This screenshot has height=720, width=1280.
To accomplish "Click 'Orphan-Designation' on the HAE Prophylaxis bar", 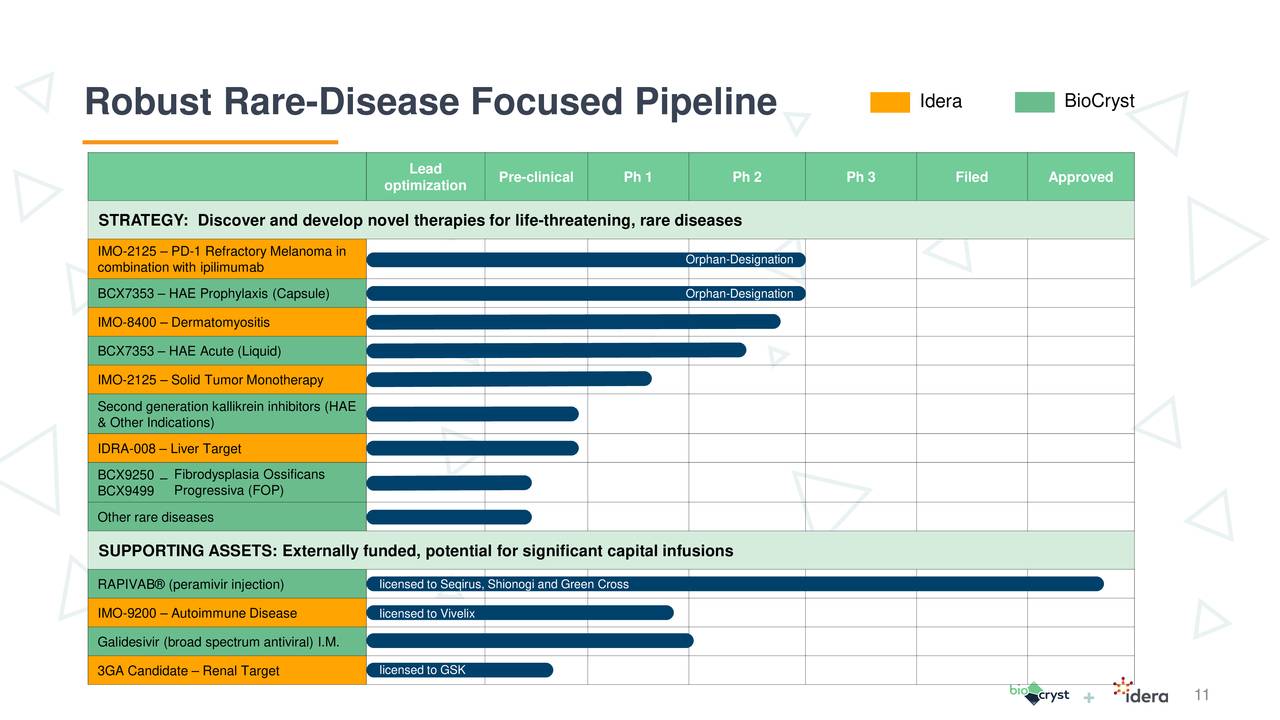I will [739, 294].
